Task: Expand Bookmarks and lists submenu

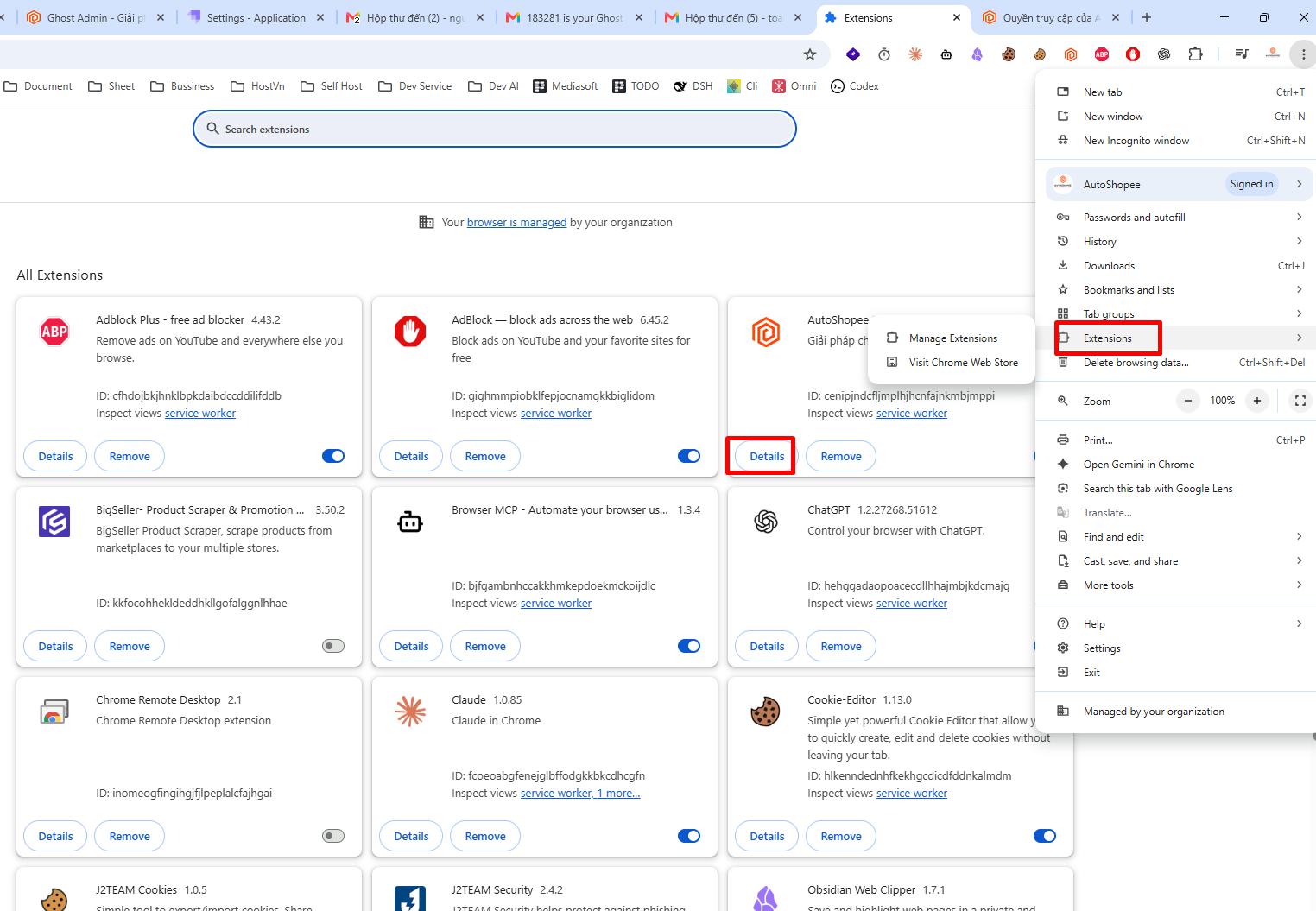Action: click(x=1299, y=289)
